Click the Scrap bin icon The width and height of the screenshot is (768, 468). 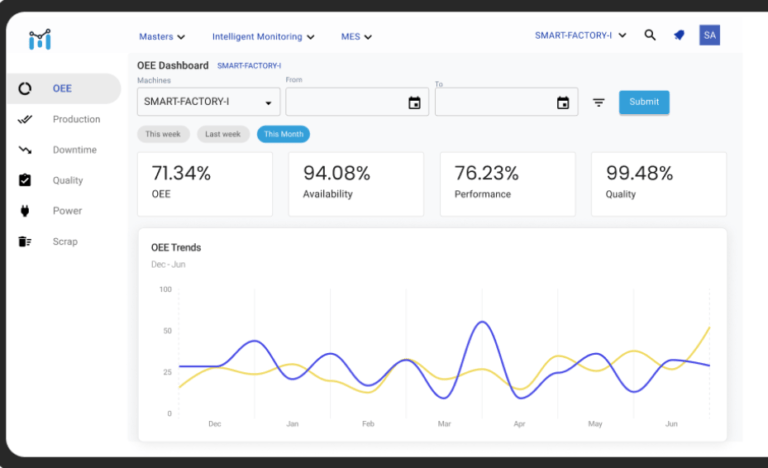(x=25, y=242)
